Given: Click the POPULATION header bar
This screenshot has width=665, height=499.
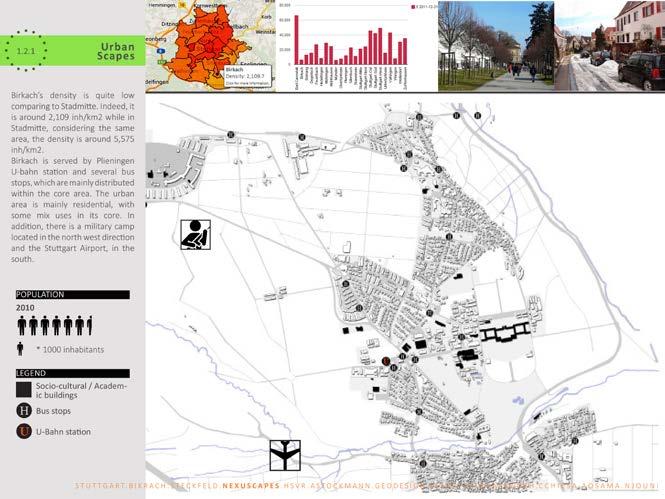Looking at the screenshot, I should click(x=73, y=295).
